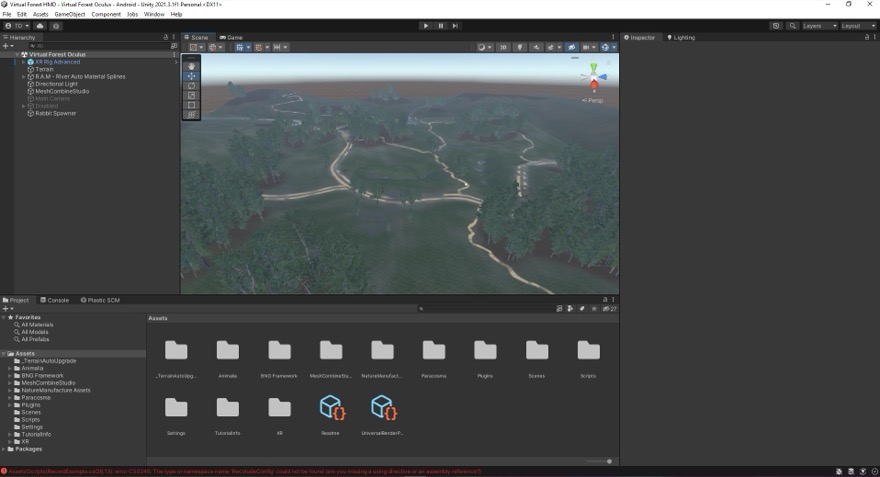Image resolution: width=880 pixels, height=477 pixels.
Task: Expand BNG Framework folder in tree
Action: click(x=10, y=375)
